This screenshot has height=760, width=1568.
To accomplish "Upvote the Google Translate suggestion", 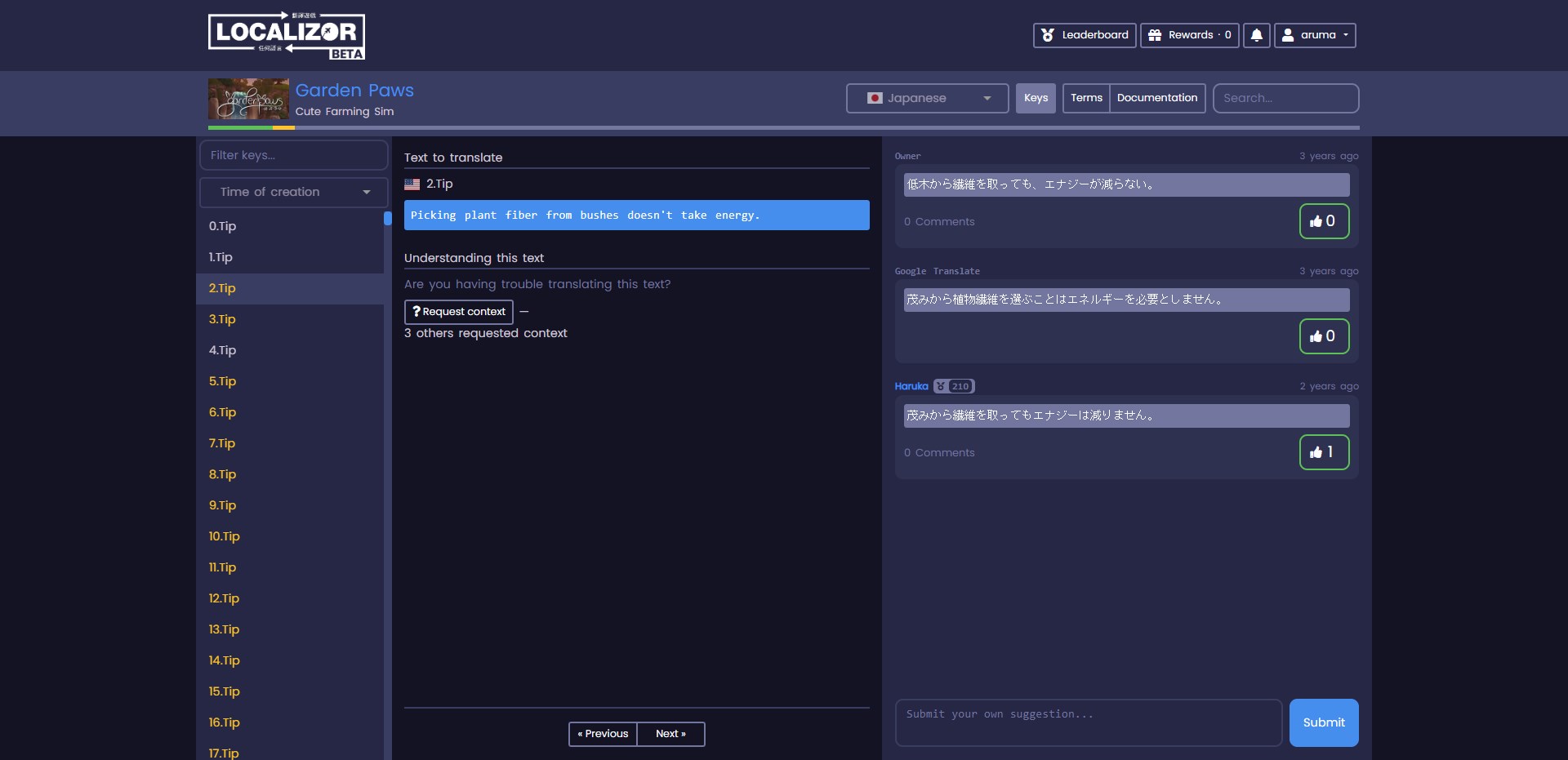I will click(x=1323, y=336).
